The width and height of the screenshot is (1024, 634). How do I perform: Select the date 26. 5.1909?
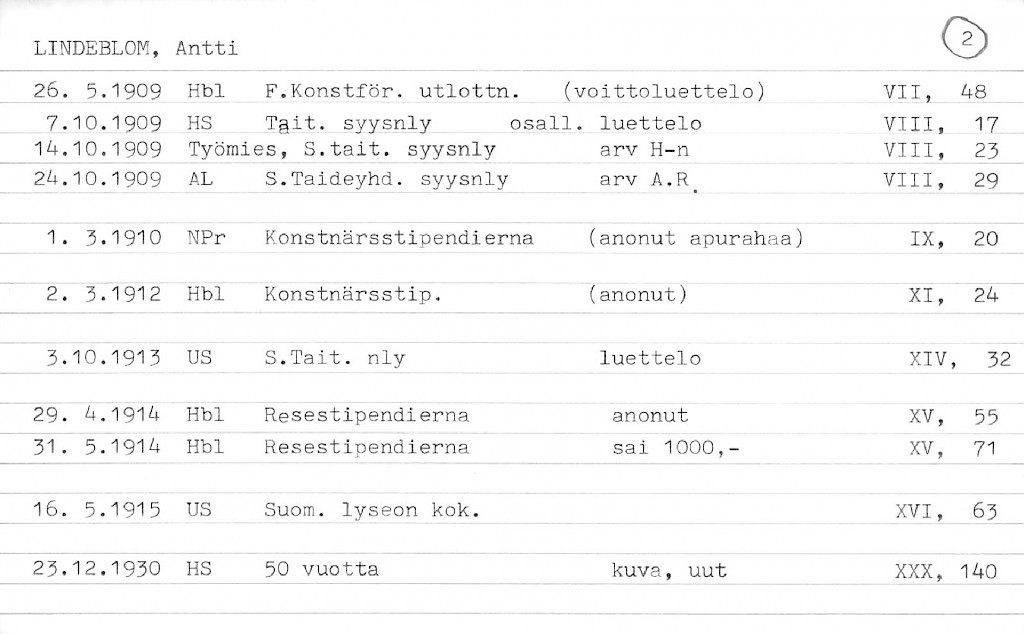98,93
